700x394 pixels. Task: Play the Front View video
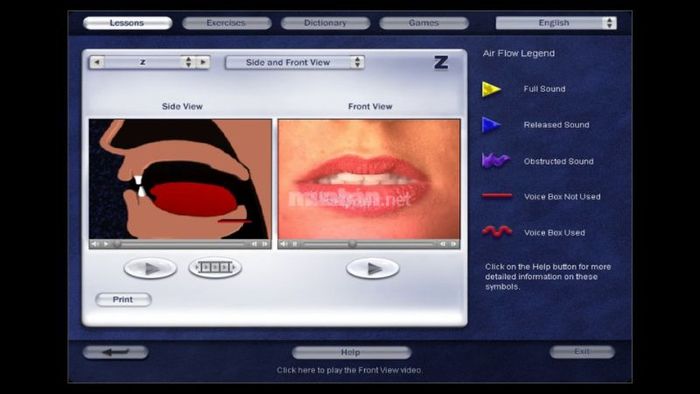coord(373,269)
